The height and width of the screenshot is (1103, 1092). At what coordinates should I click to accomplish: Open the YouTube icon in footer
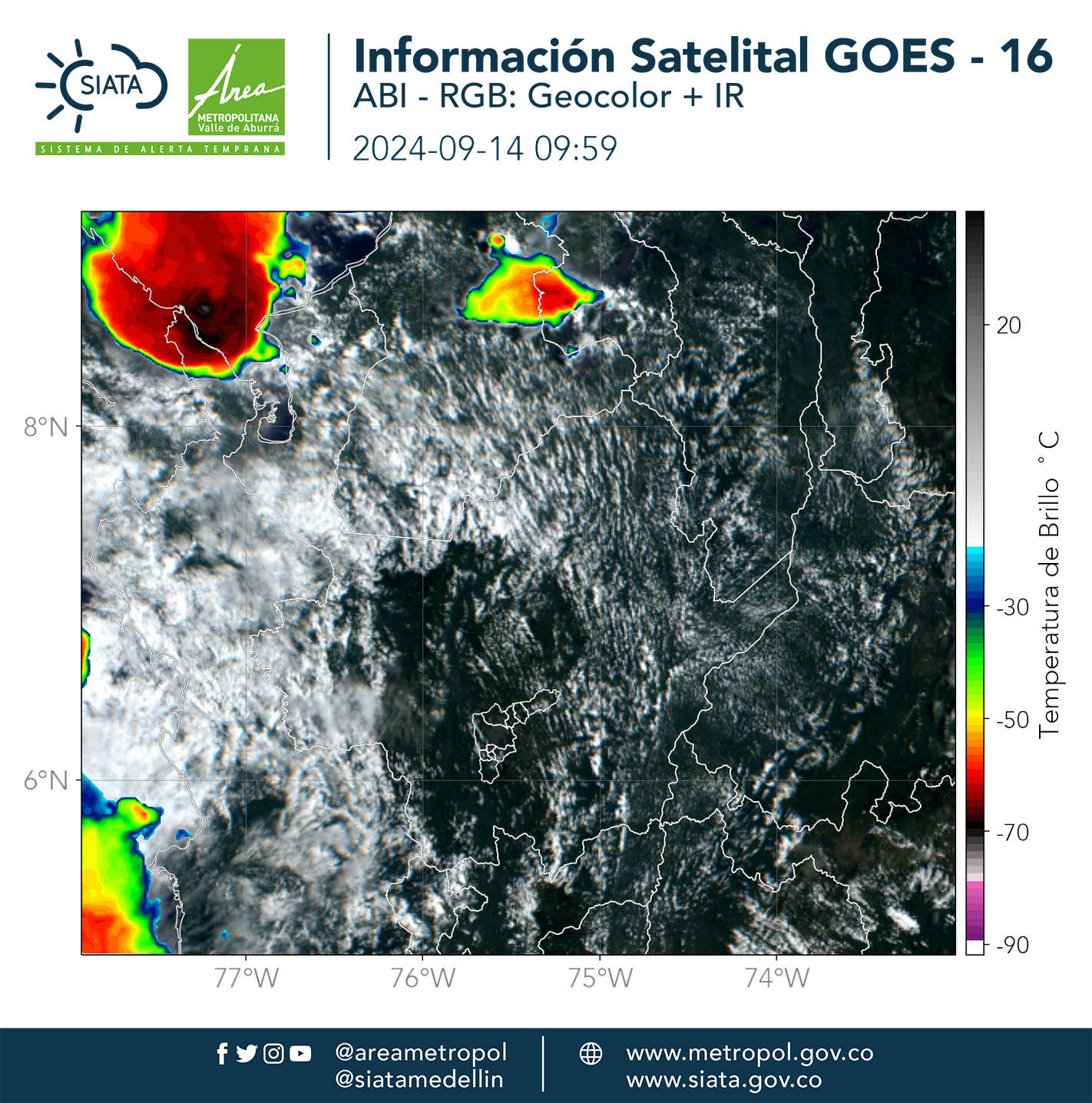click(300, 1054)
